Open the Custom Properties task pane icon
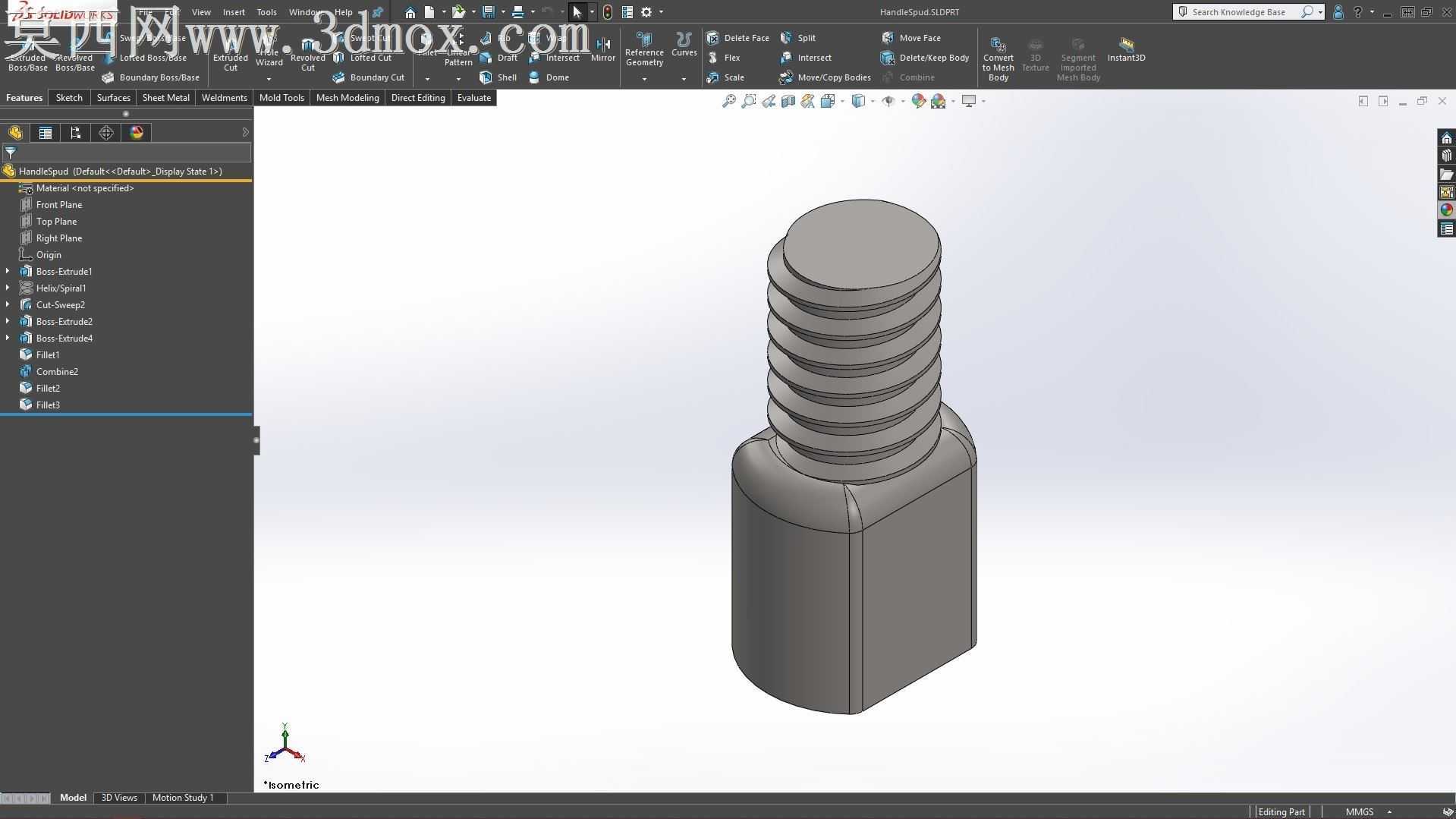This screenshot has height=819, width=1456. coord(1447,228)
